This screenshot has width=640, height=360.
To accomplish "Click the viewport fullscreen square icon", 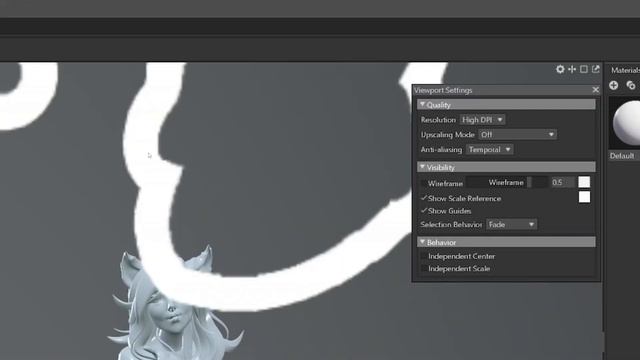I will pos(584,69).
